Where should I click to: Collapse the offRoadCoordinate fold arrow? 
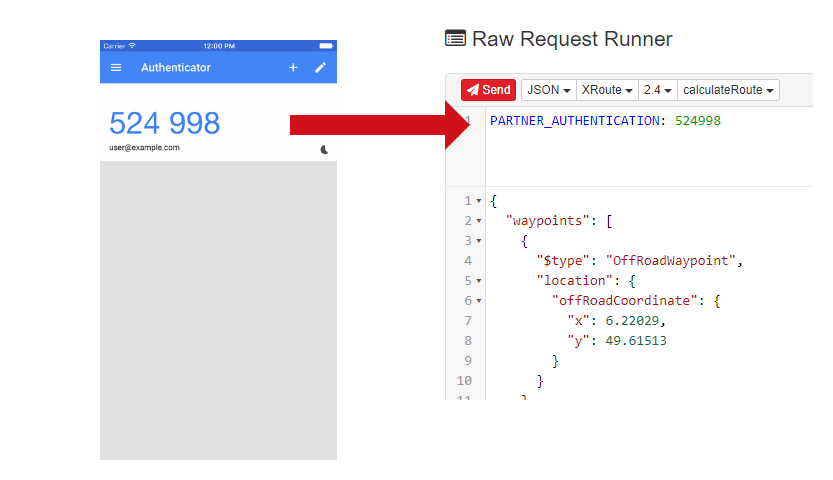(x=479, y=301)
